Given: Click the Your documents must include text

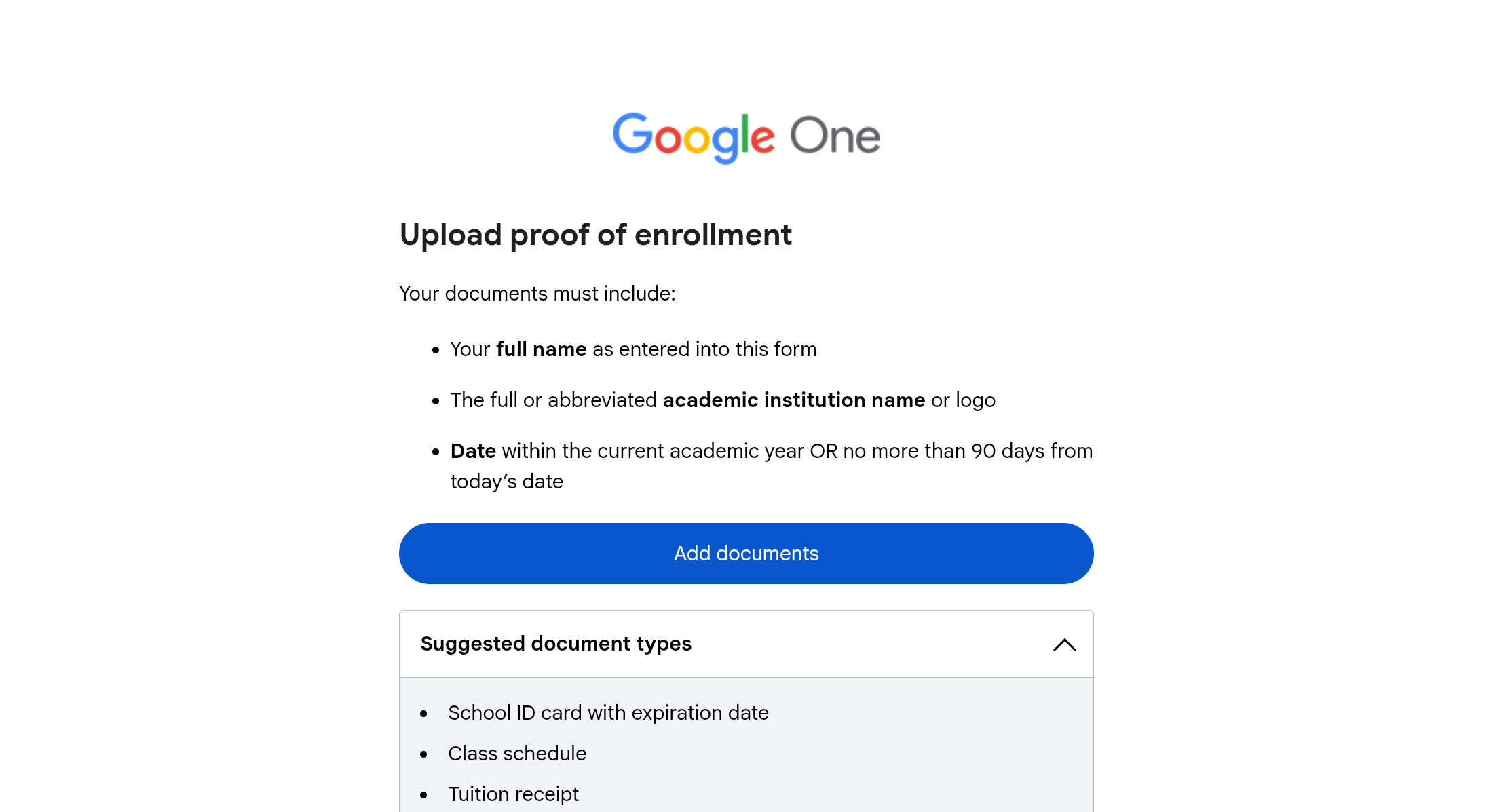Looking at the screenshot, I should [x=537, y=294].
